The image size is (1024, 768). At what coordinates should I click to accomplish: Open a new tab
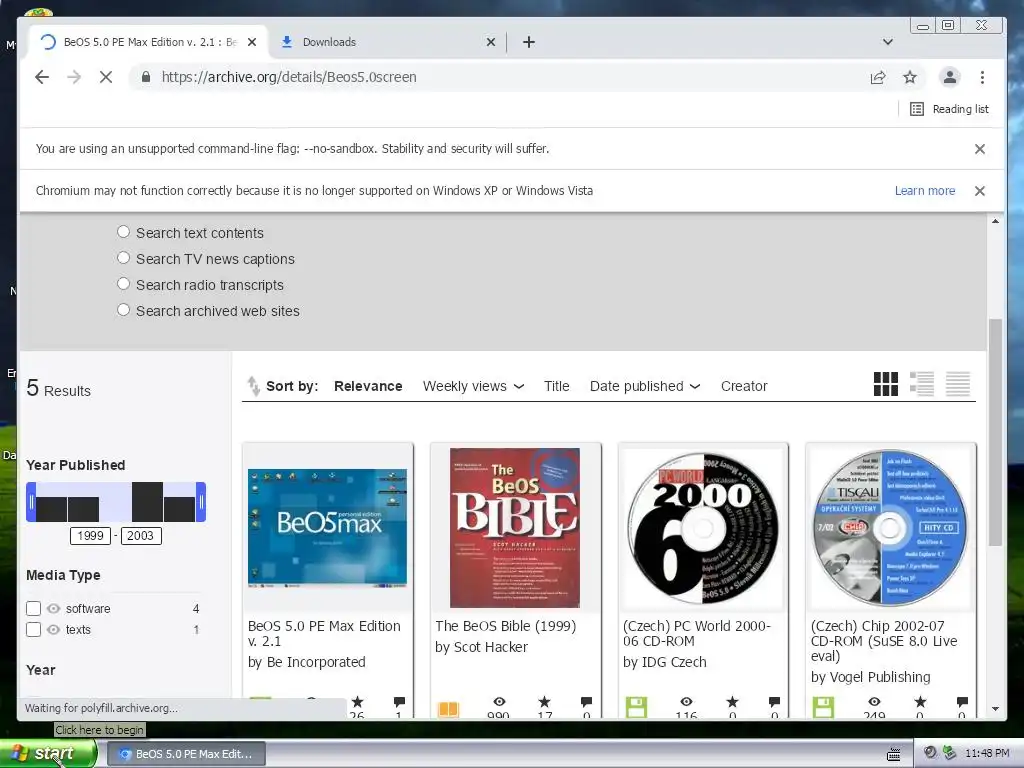tap(529, 42)
